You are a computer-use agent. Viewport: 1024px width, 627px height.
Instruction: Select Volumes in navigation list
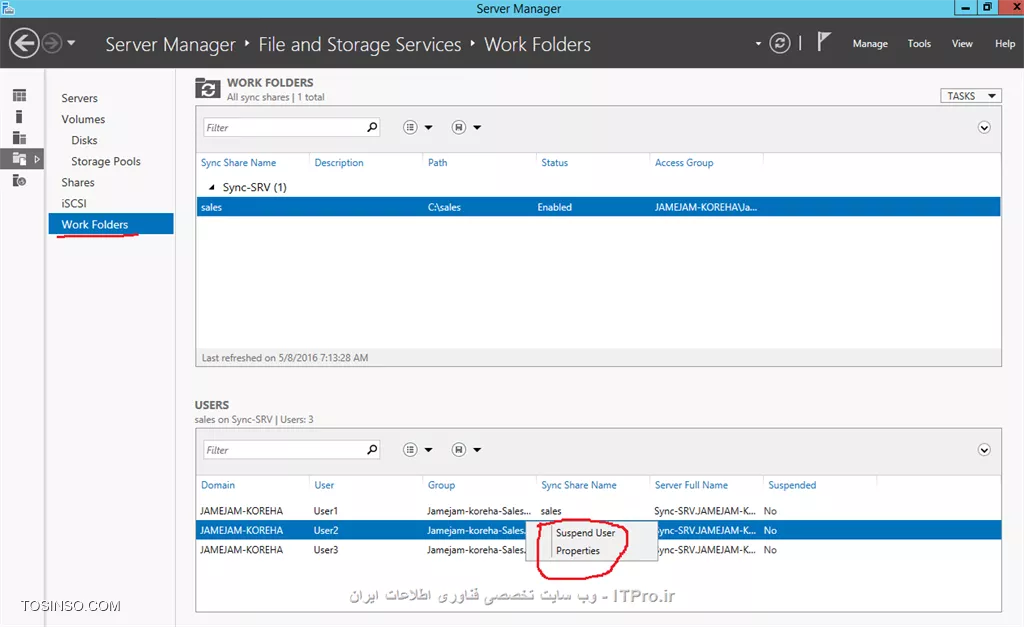tap(83, 119)
